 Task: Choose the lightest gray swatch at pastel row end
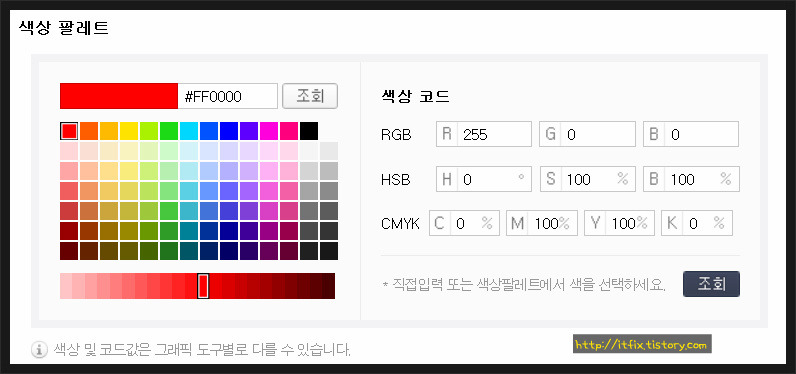tap(329, 151)
